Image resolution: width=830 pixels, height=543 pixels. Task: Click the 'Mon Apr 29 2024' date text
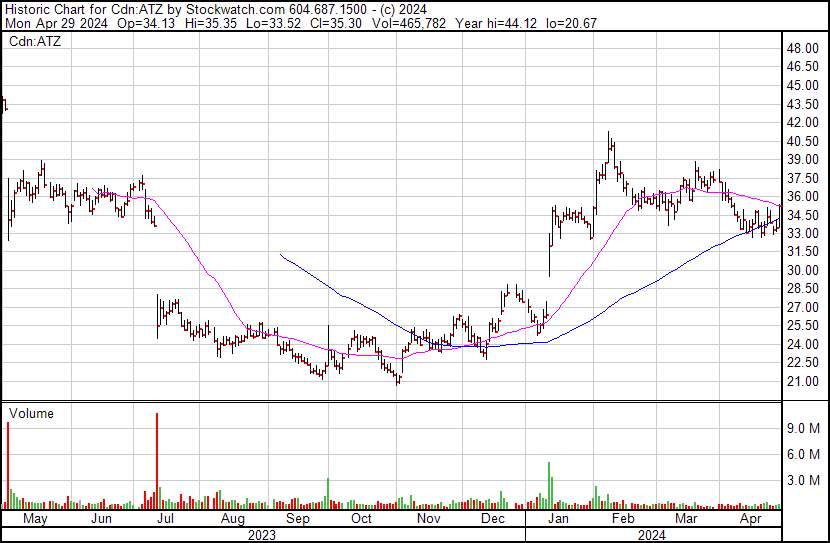point(56,23)
